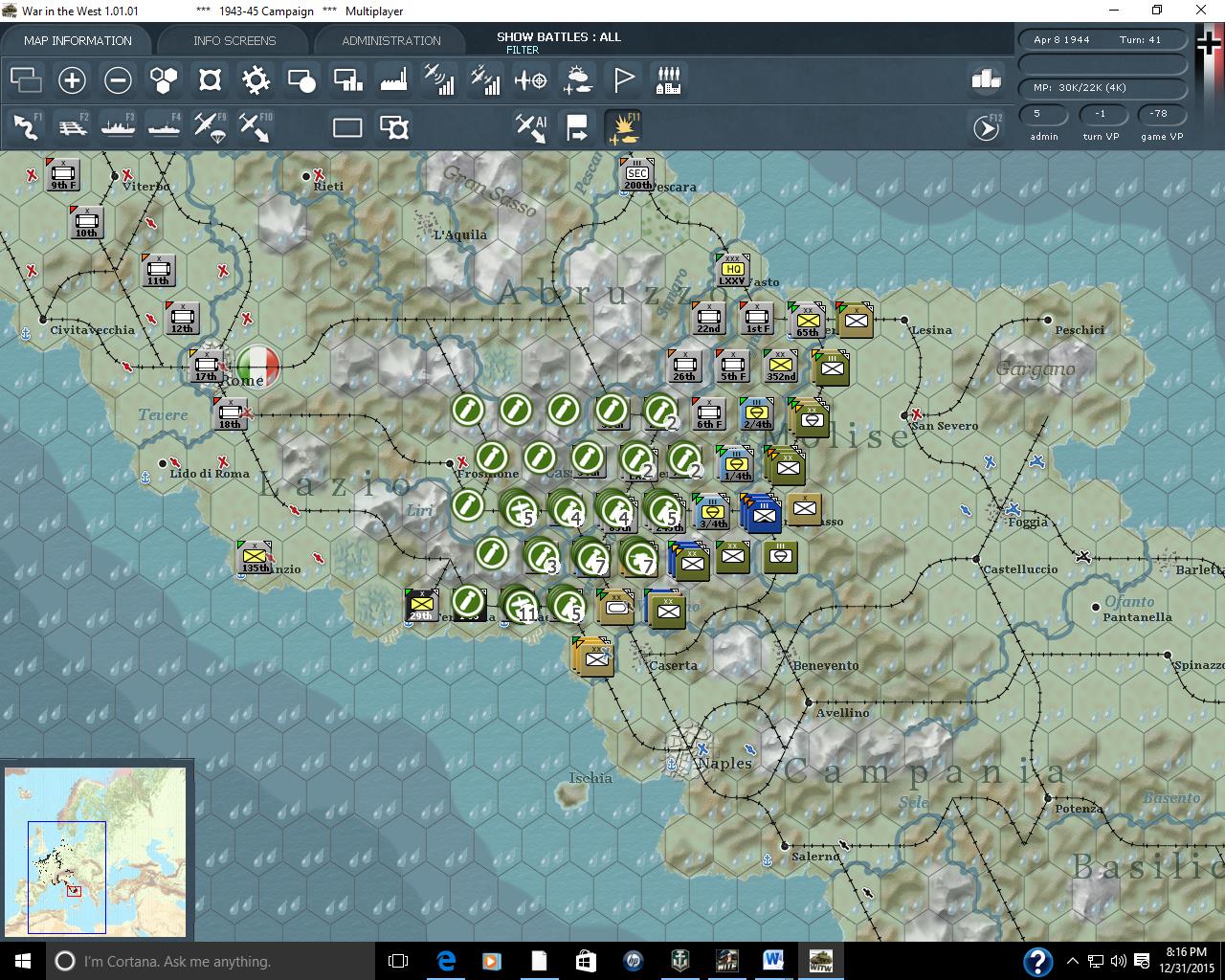This screenshot has width=1225, height=980.
Task: Open Word from the taskbar
Action: click(x=773, y=961)
